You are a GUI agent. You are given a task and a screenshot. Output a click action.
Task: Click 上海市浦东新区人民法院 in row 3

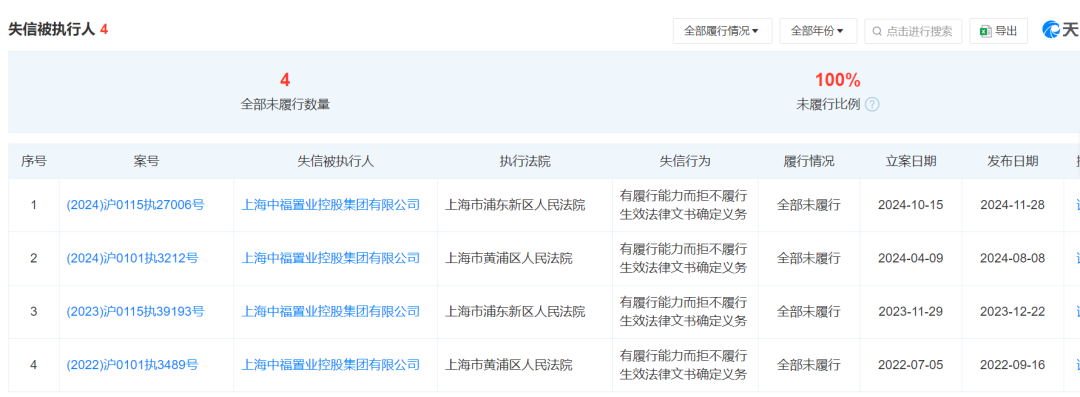click(516, 312)
